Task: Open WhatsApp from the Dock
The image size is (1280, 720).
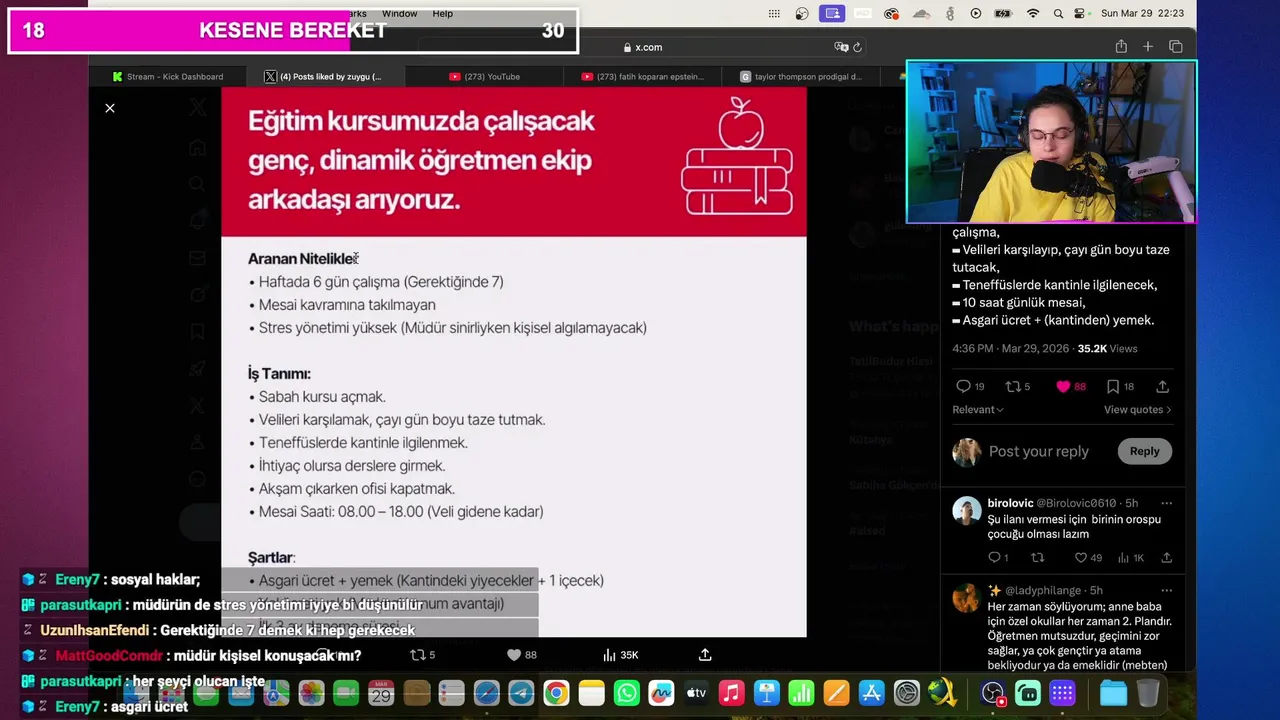Action: click(626, 693)
